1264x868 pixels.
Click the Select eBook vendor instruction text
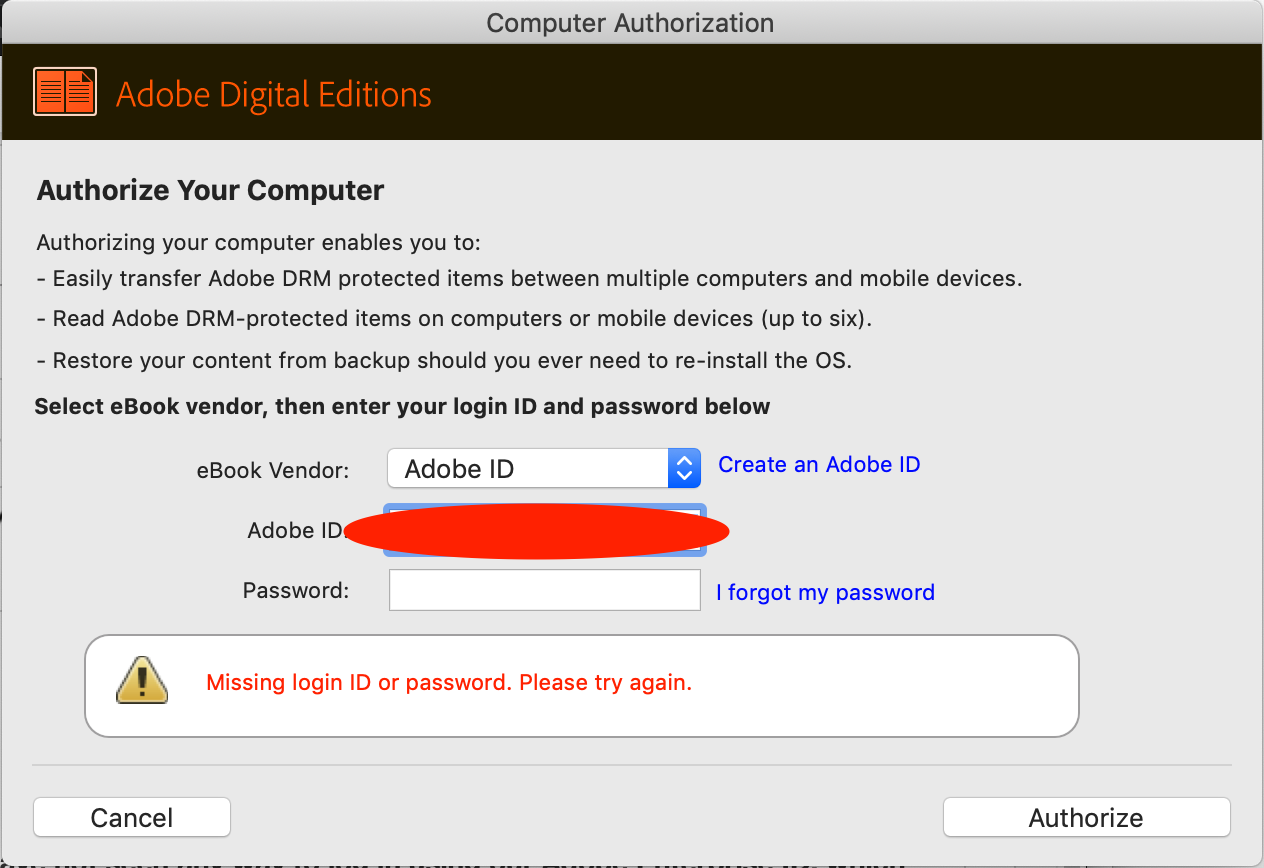403,407
